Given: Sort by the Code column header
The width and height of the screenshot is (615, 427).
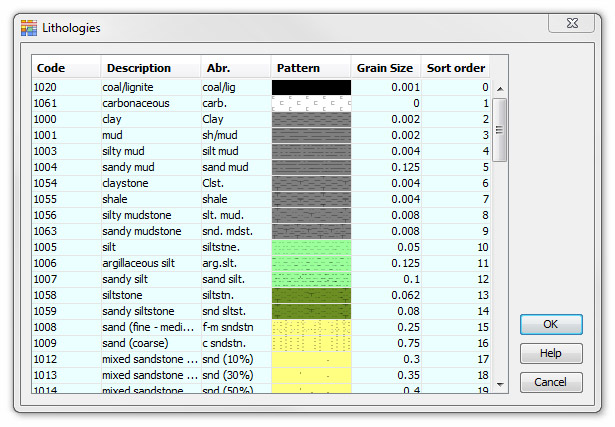Looking at the screenshot, I should coord(66,68).
